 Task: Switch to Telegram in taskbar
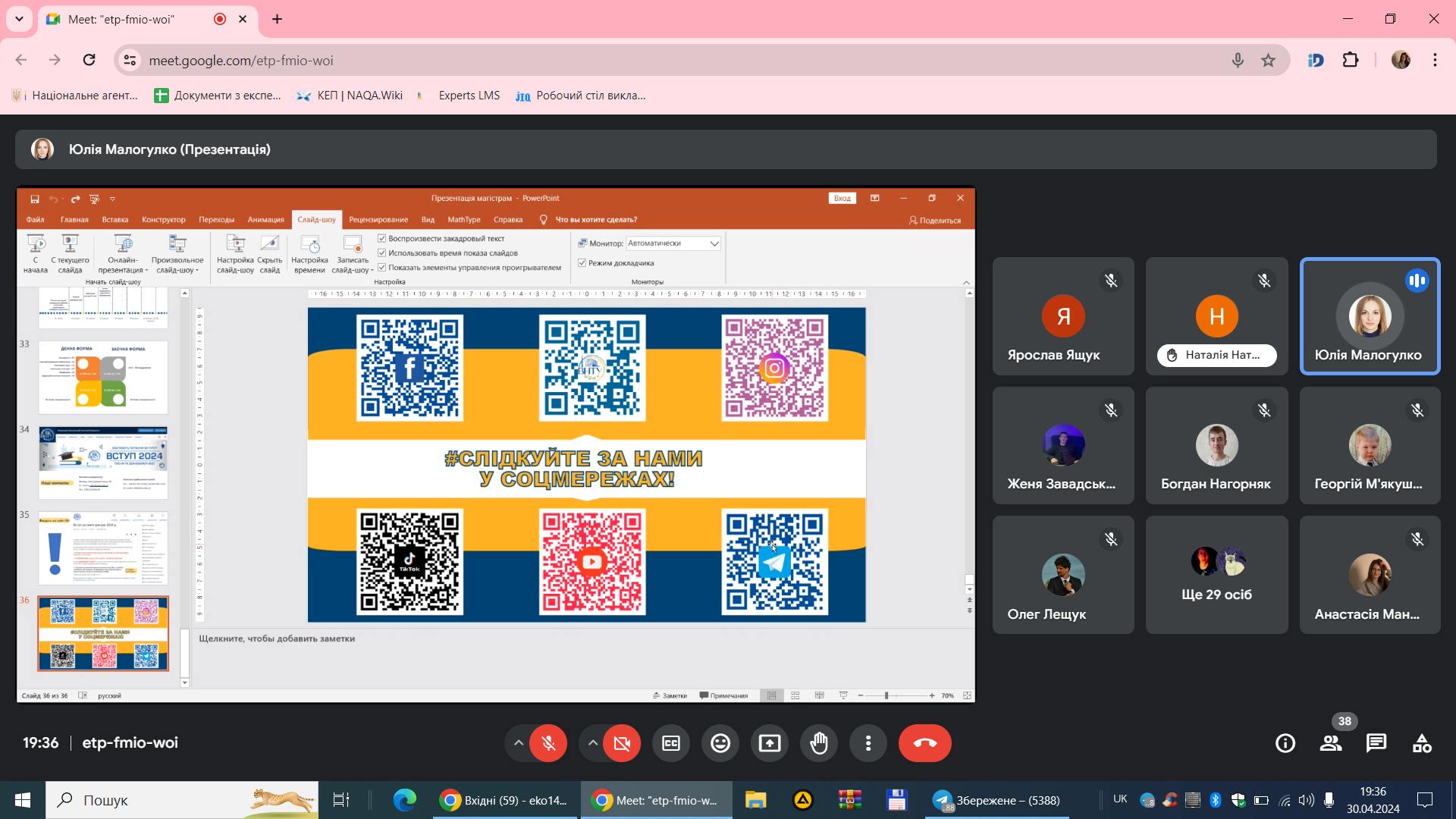(997, 800)
